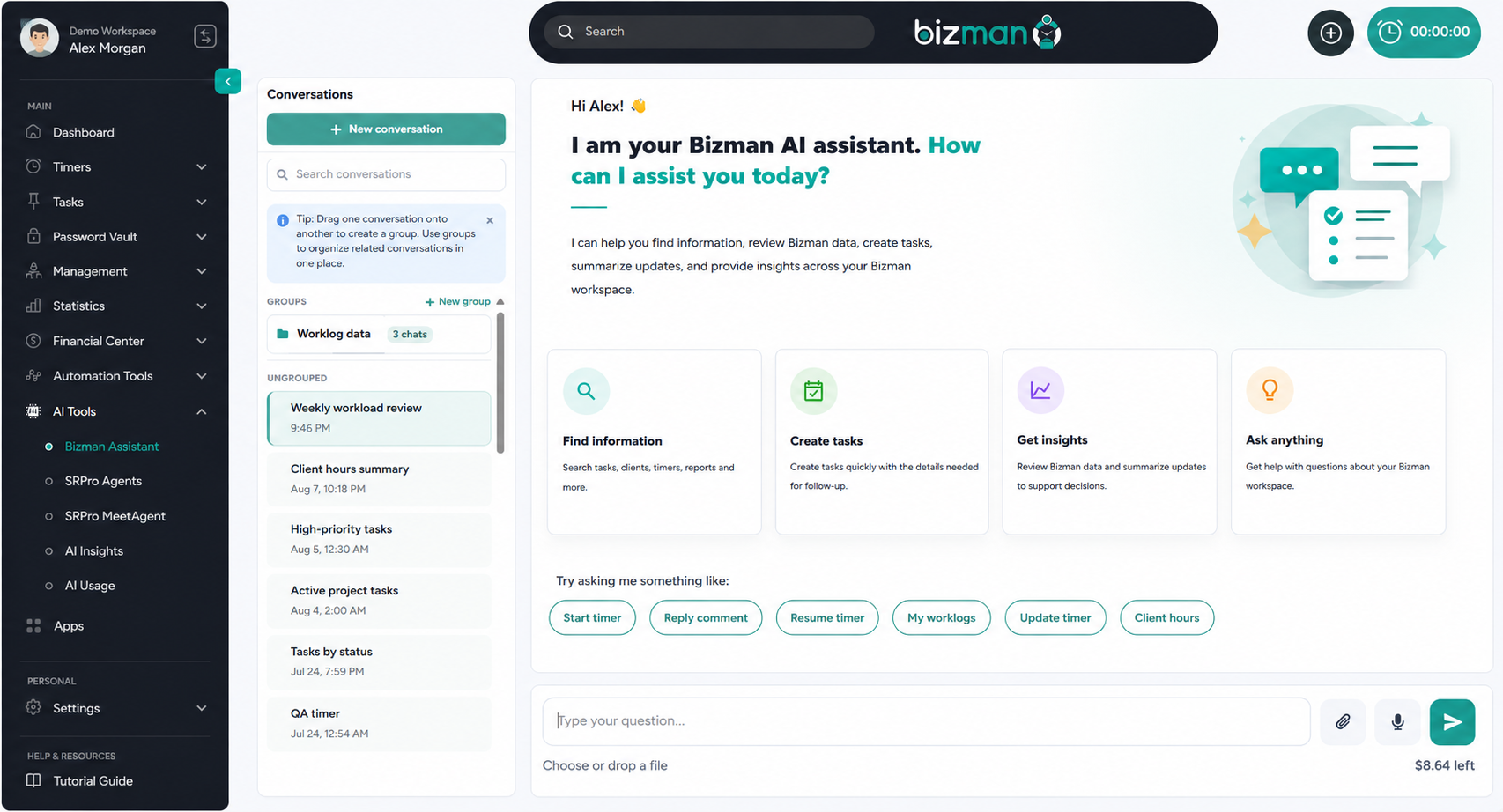Open the Weekly workload review conversation
Screen dimensions: 1503x812
(379, 418)
